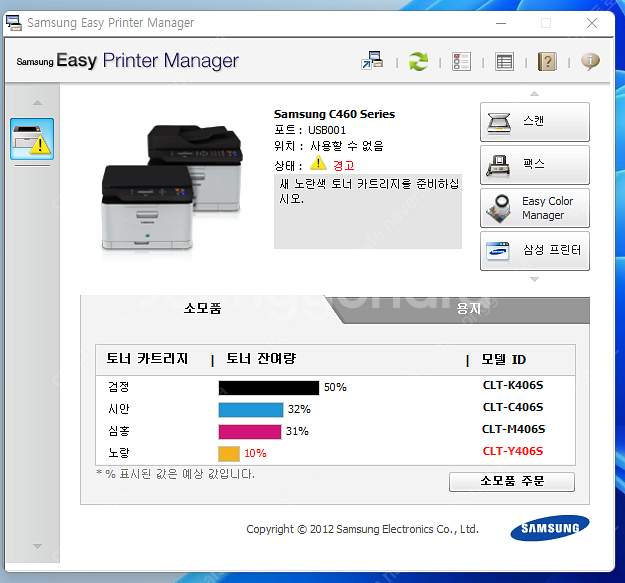Click the 토너 잔여량 column header

tap(261, 359)
